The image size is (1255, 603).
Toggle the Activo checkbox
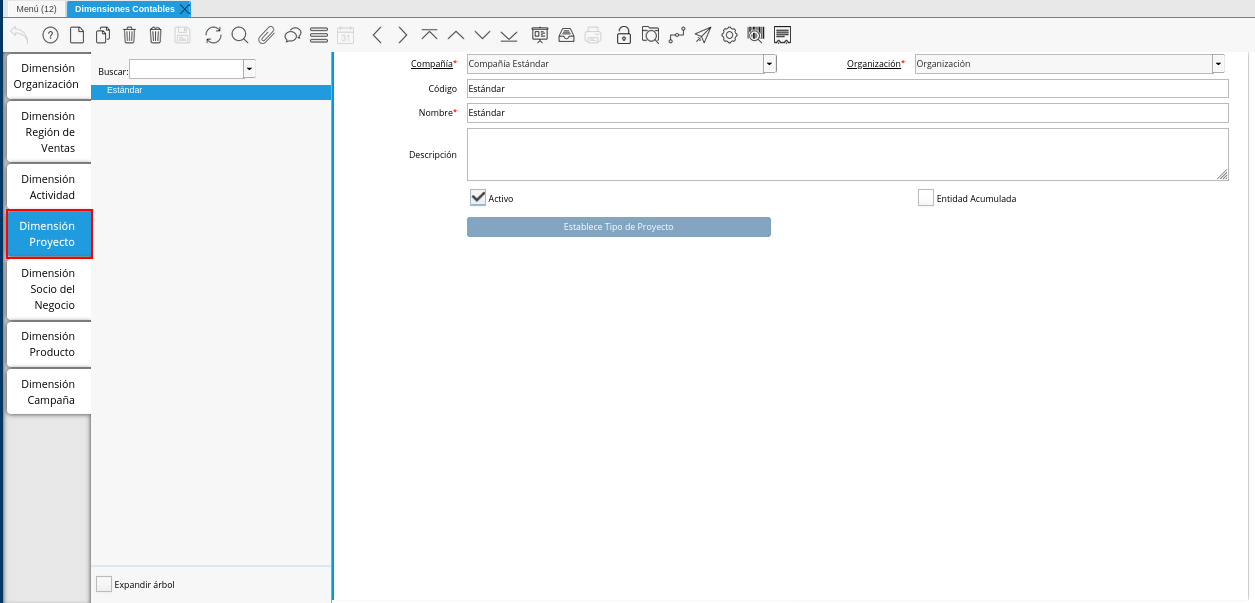[x=478, y=198]
